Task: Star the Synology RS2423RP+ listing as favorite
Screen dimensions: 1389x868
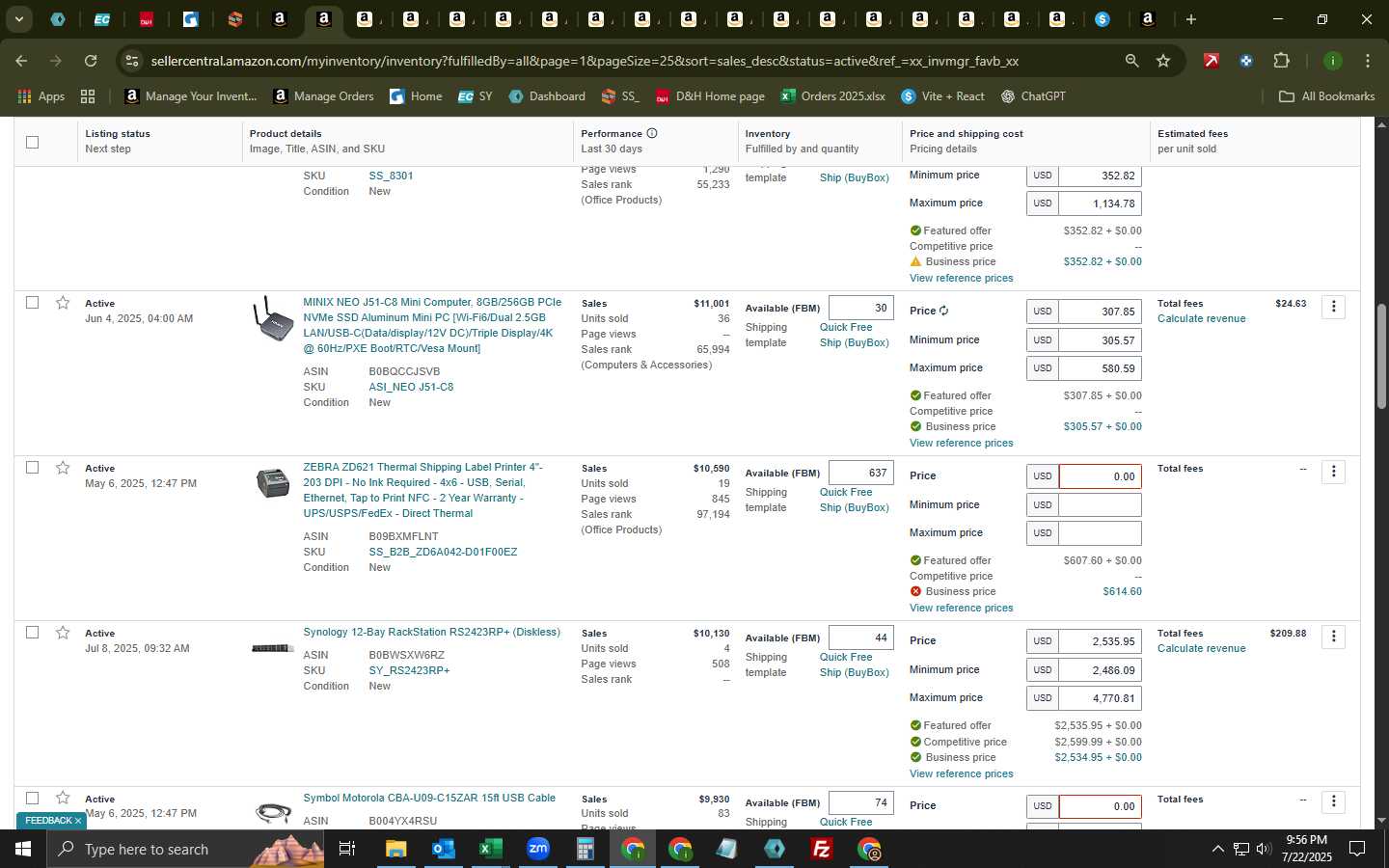Action: pos(63,633)
